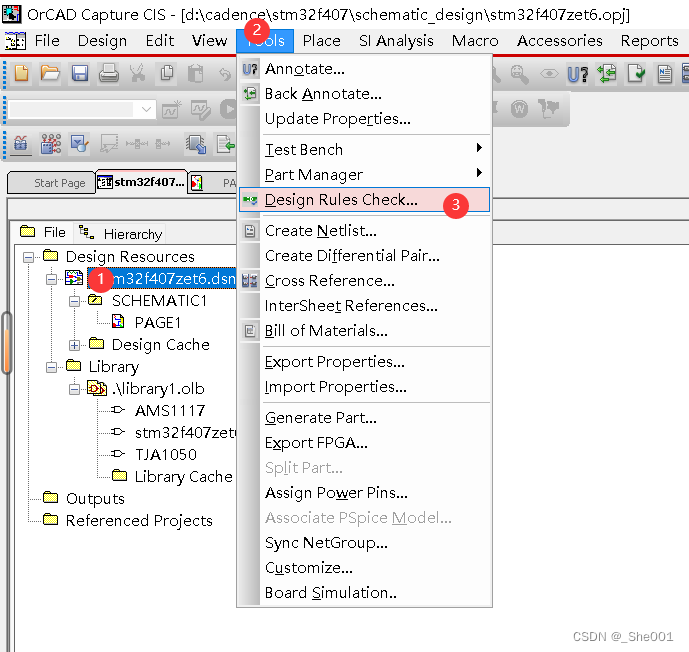Collapse the Library folder node
The width and height of the screenshot is (689, 652).
(x=51, y=367)
